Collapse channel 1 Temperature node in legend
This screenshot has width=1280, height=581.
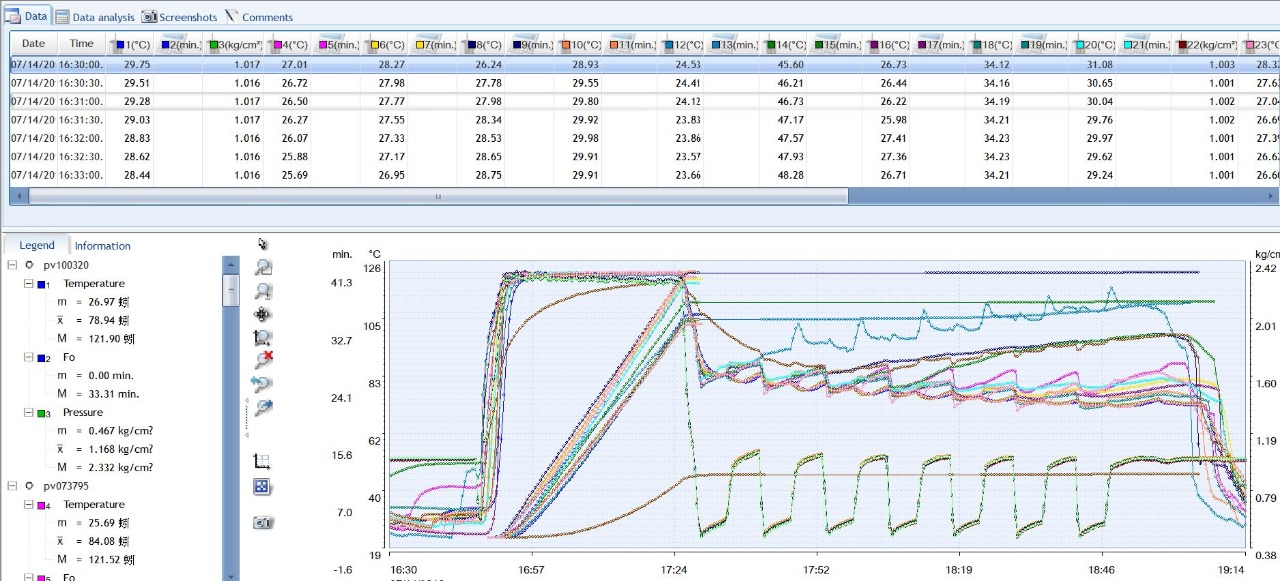29,284
